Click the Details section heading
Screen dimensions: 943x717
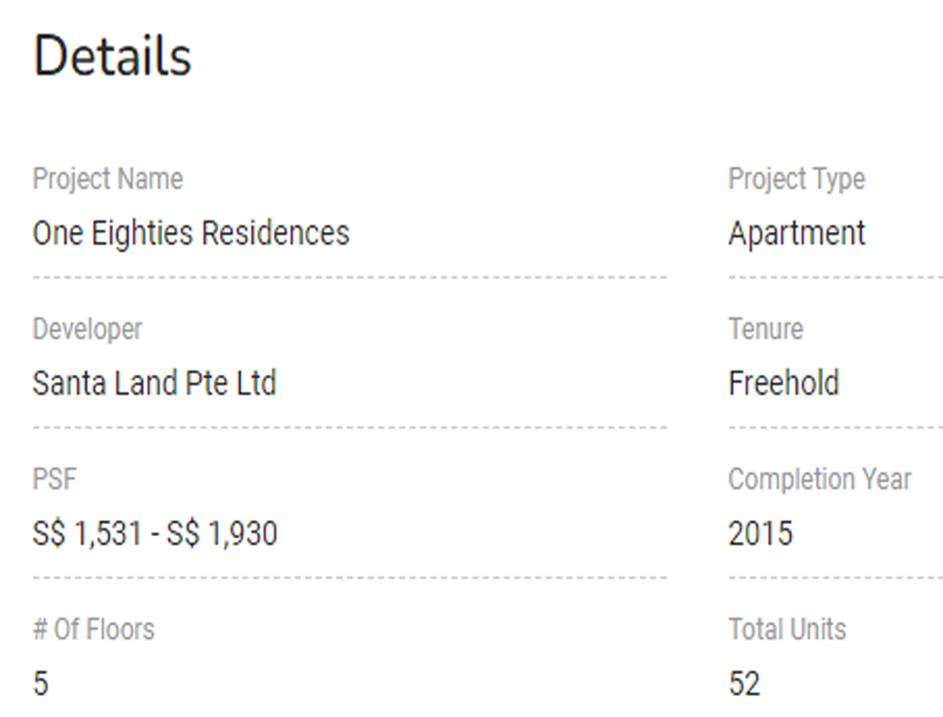pyautogui.click(x=112, y=56)
